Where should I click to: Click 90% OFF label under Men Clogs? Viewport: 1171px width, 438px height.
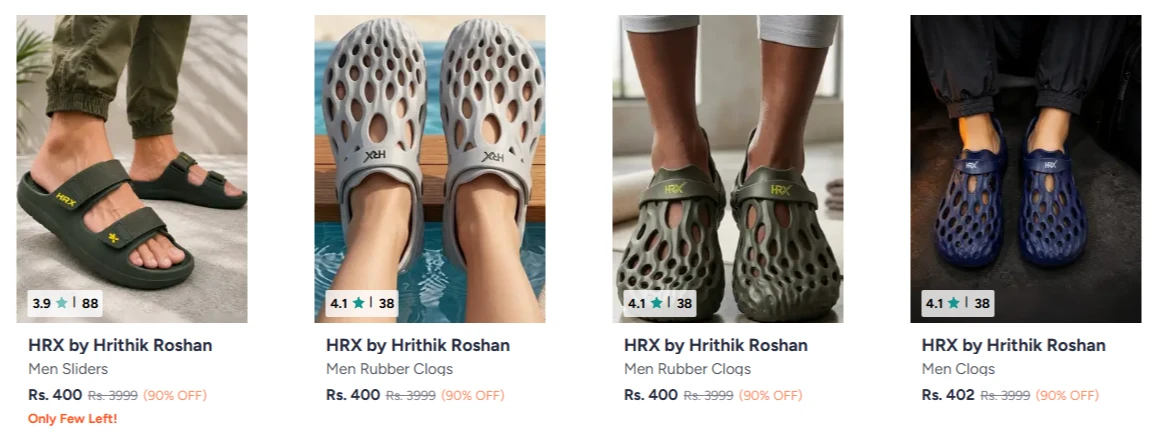point(1067,395)
